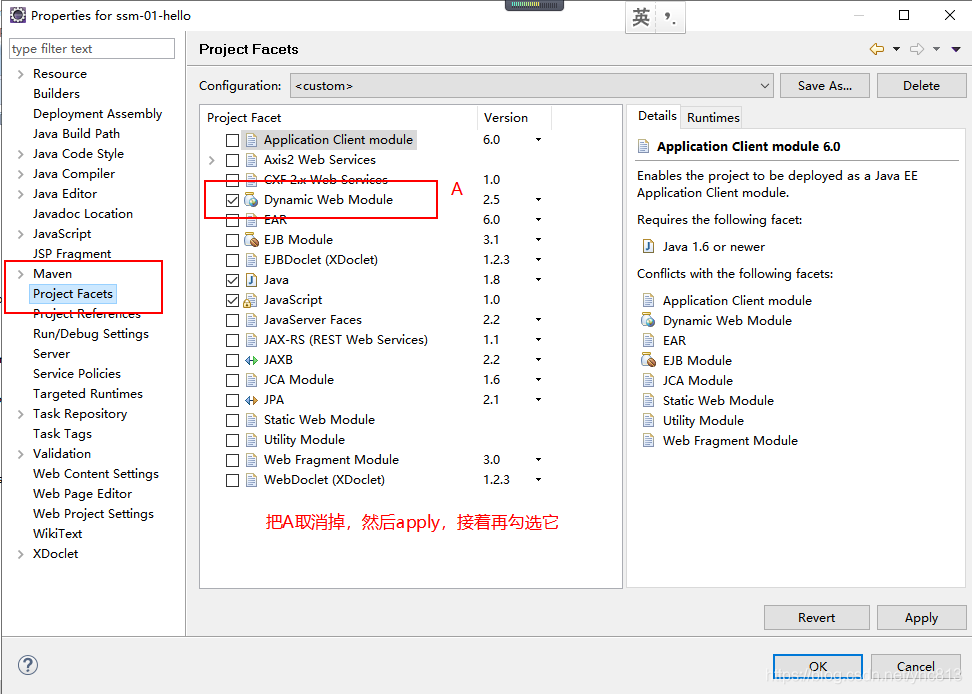The height and width of the screenshot is (694, 972).
Task: Click the help question mark icon
Action: click(x=28, y=665)
